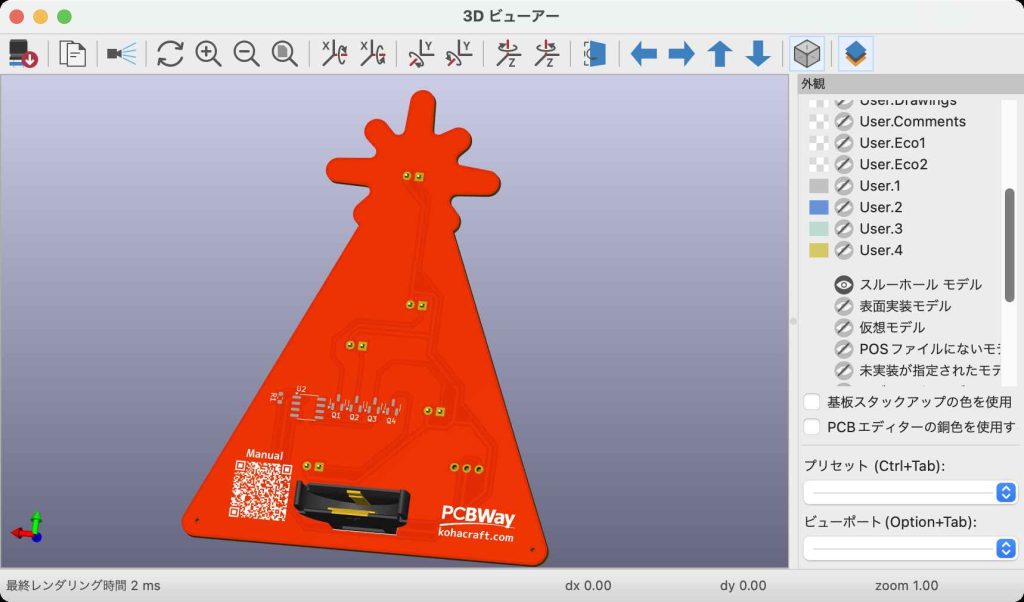Hide スルーホール モデル with its eye icon
This screenshot has height=602, width=1024.
click(x=844, y=285)
